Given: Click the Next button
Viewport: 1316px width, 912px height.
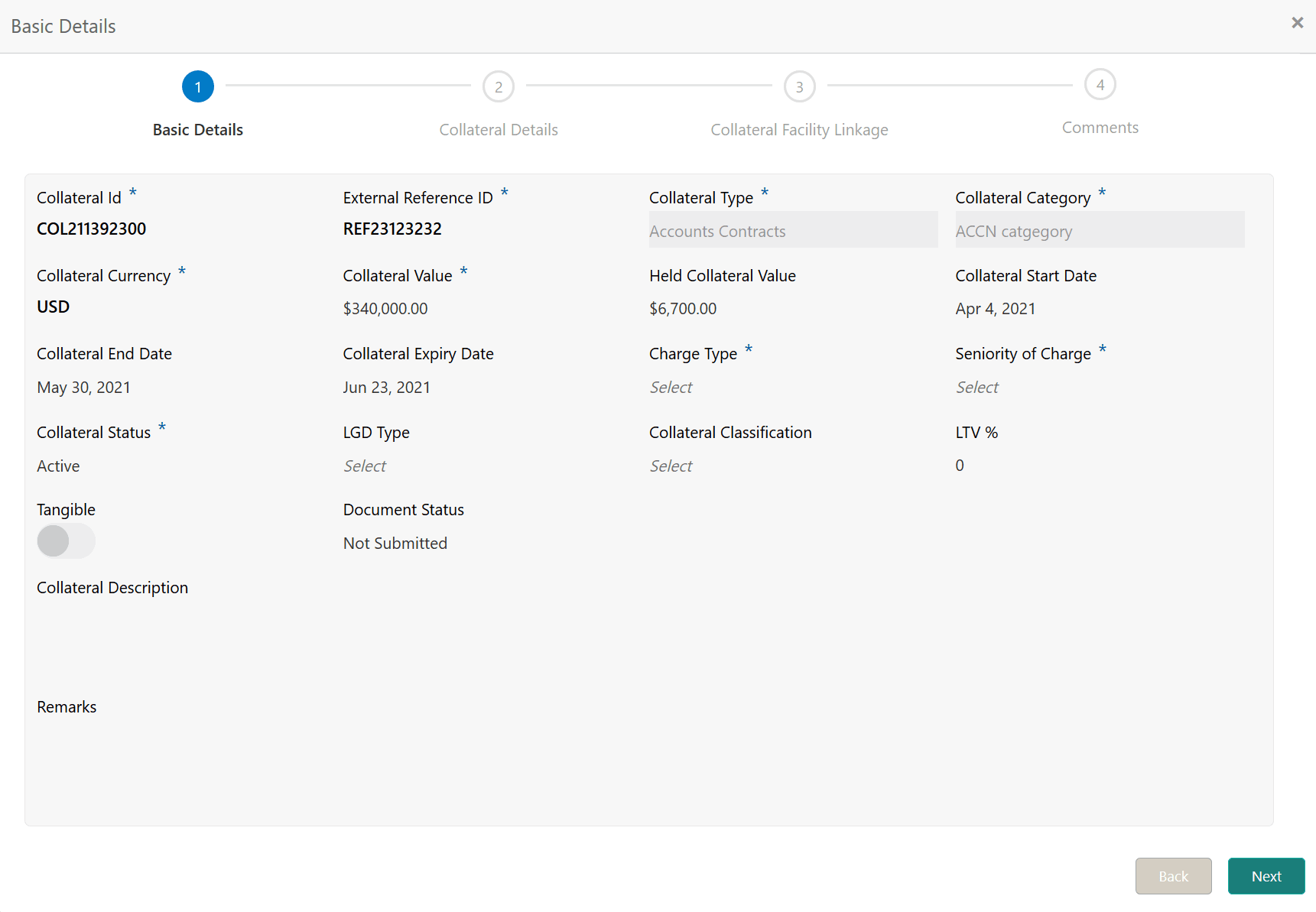Looking at the screenshot, I should (x=1266, y=876).
